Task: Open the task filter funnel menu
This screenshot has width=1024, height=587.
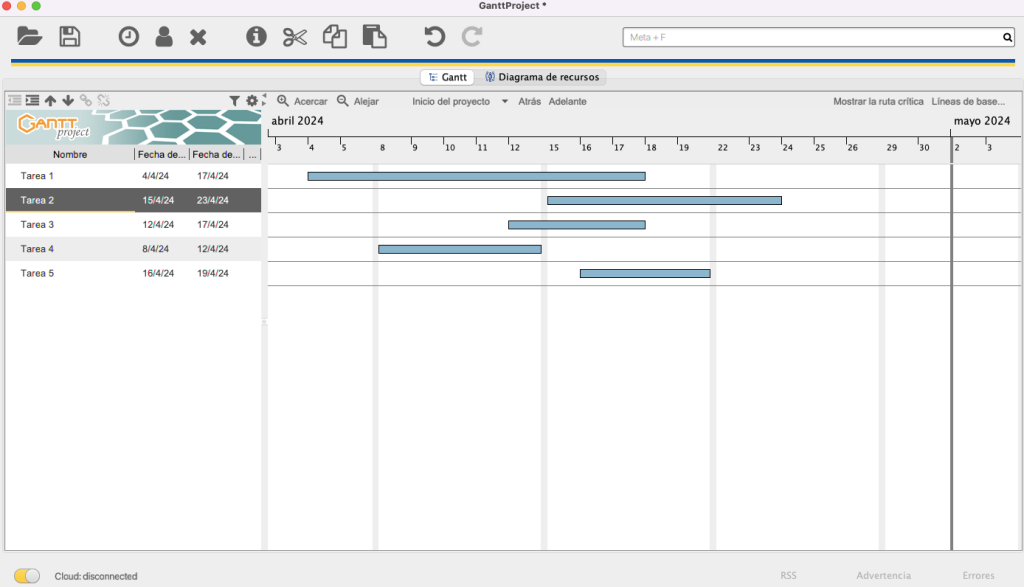Action: point(234,101)
